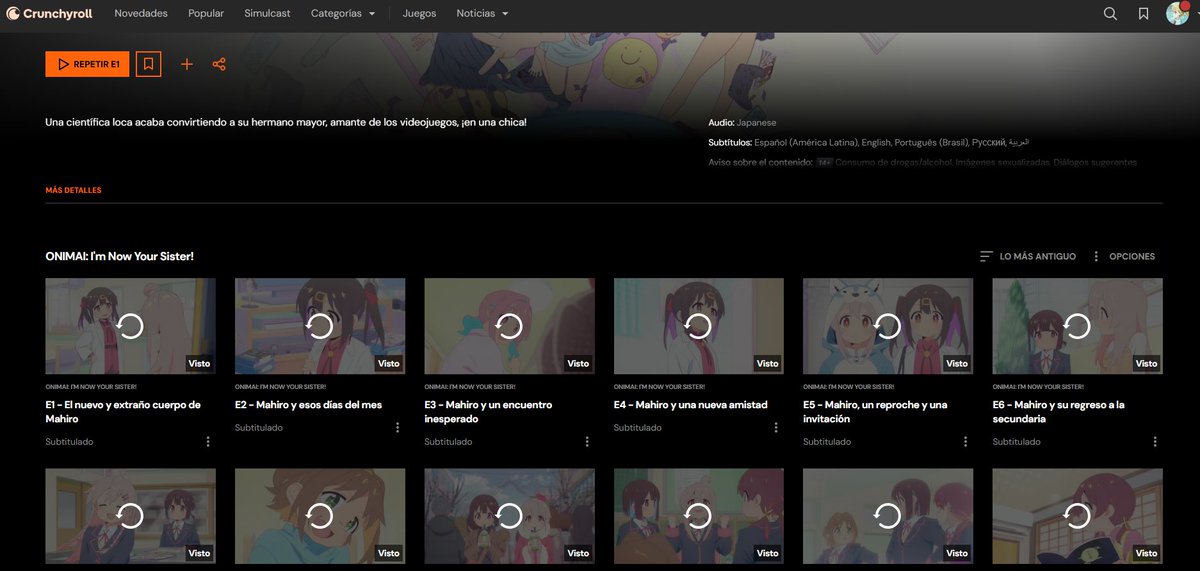Open options menu for episode E1

pos(208,441)
